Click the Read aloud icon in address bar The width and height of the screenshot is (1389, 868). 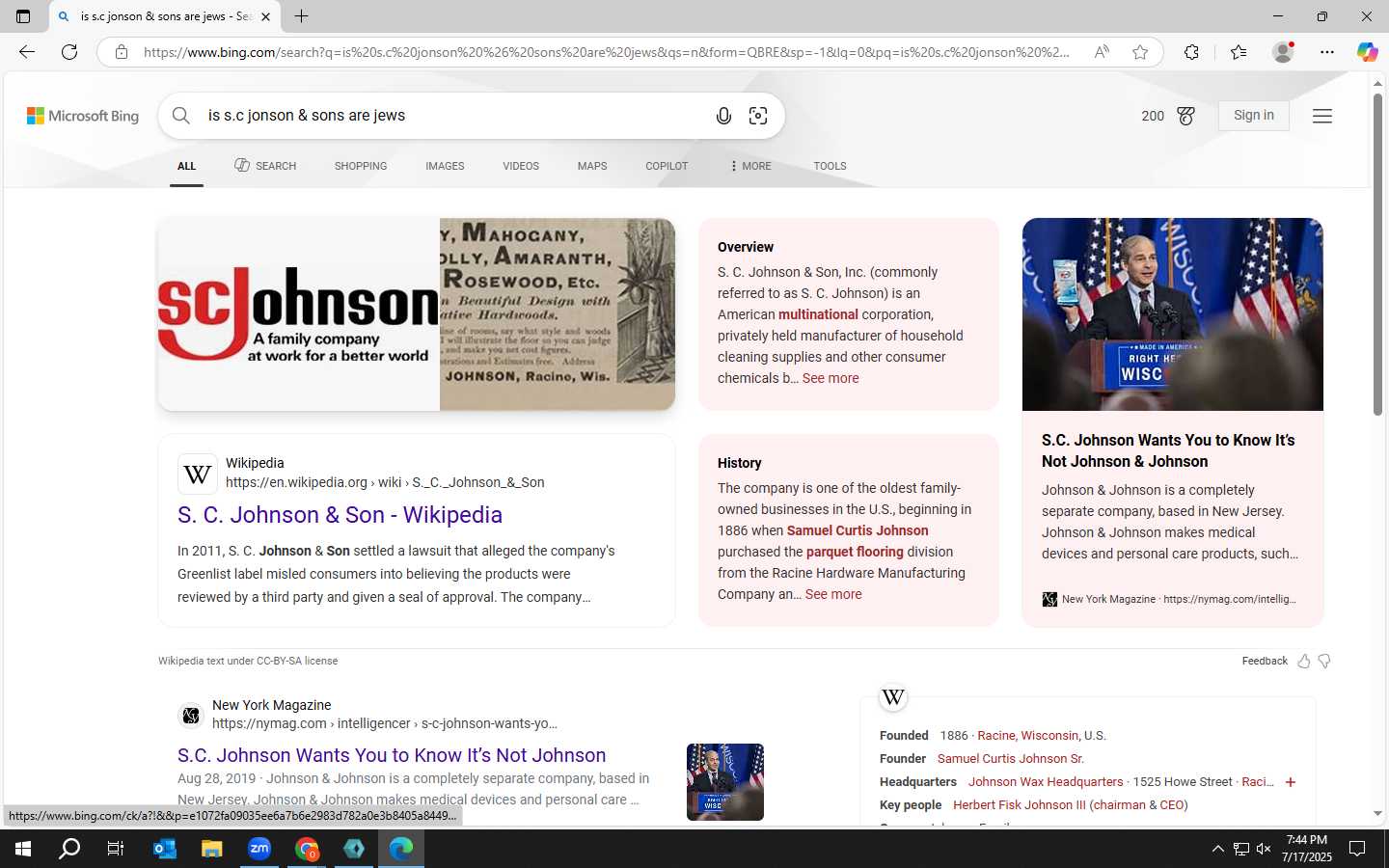point(1102,52)
